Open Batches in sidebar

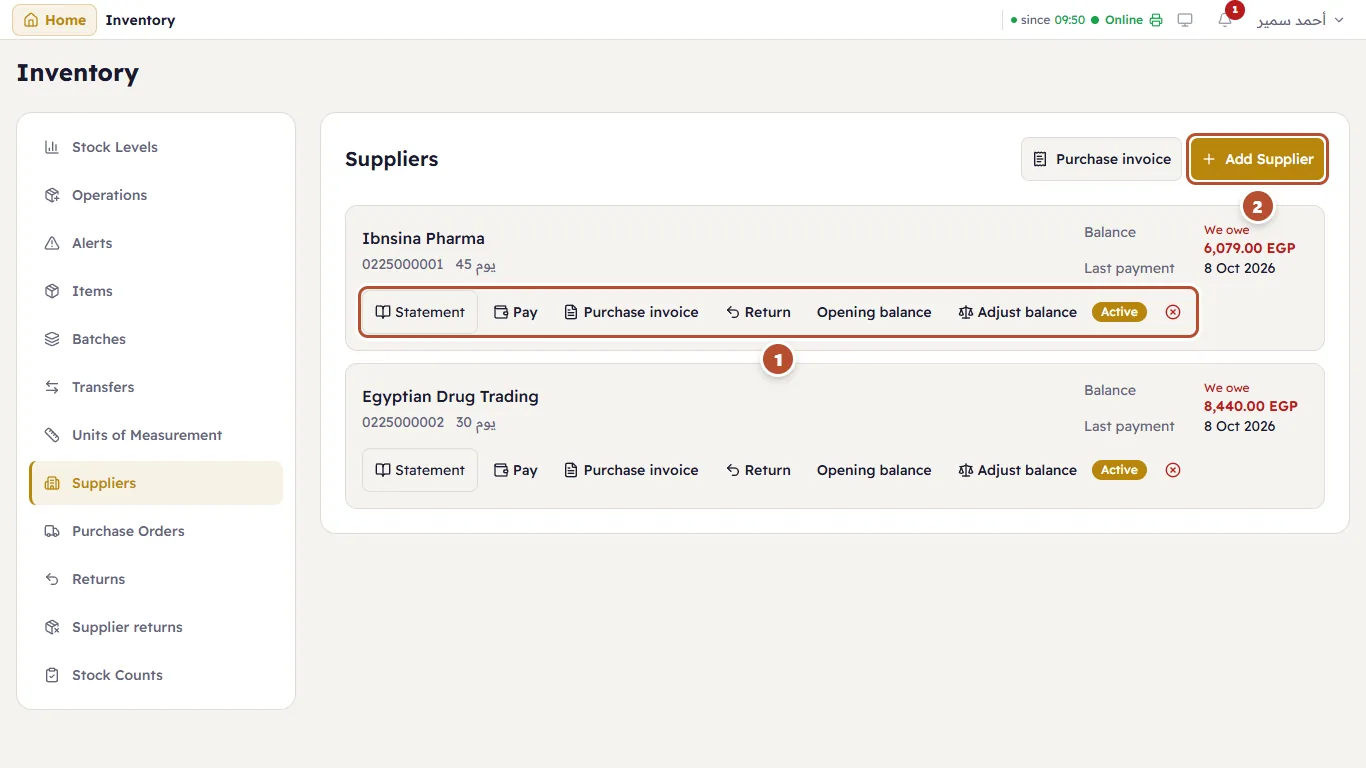click(x=156, y=339)
